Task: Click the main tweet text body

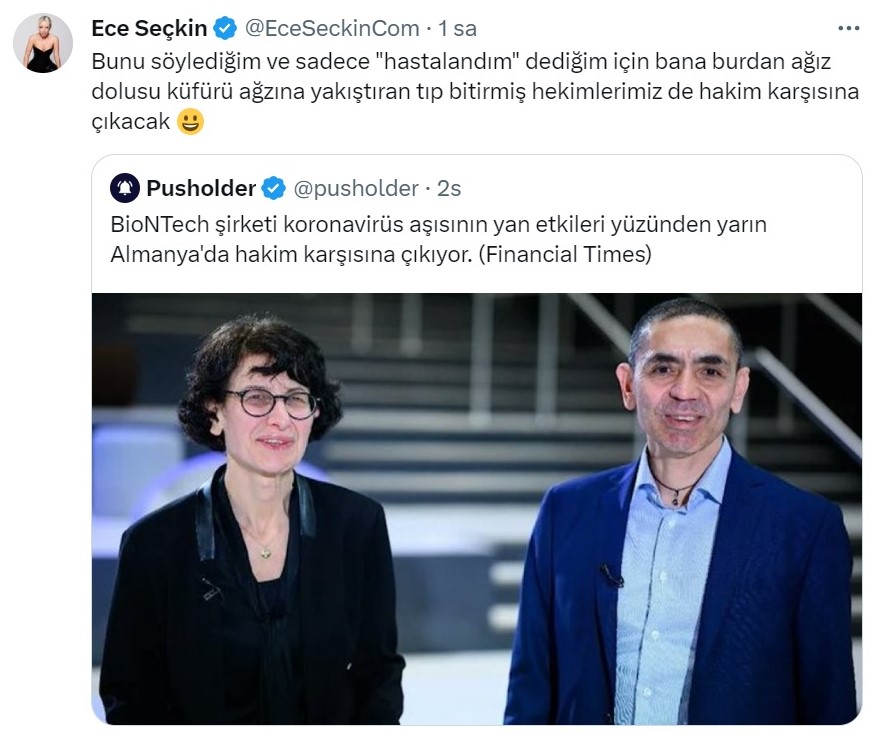Action: coord(475,91)
